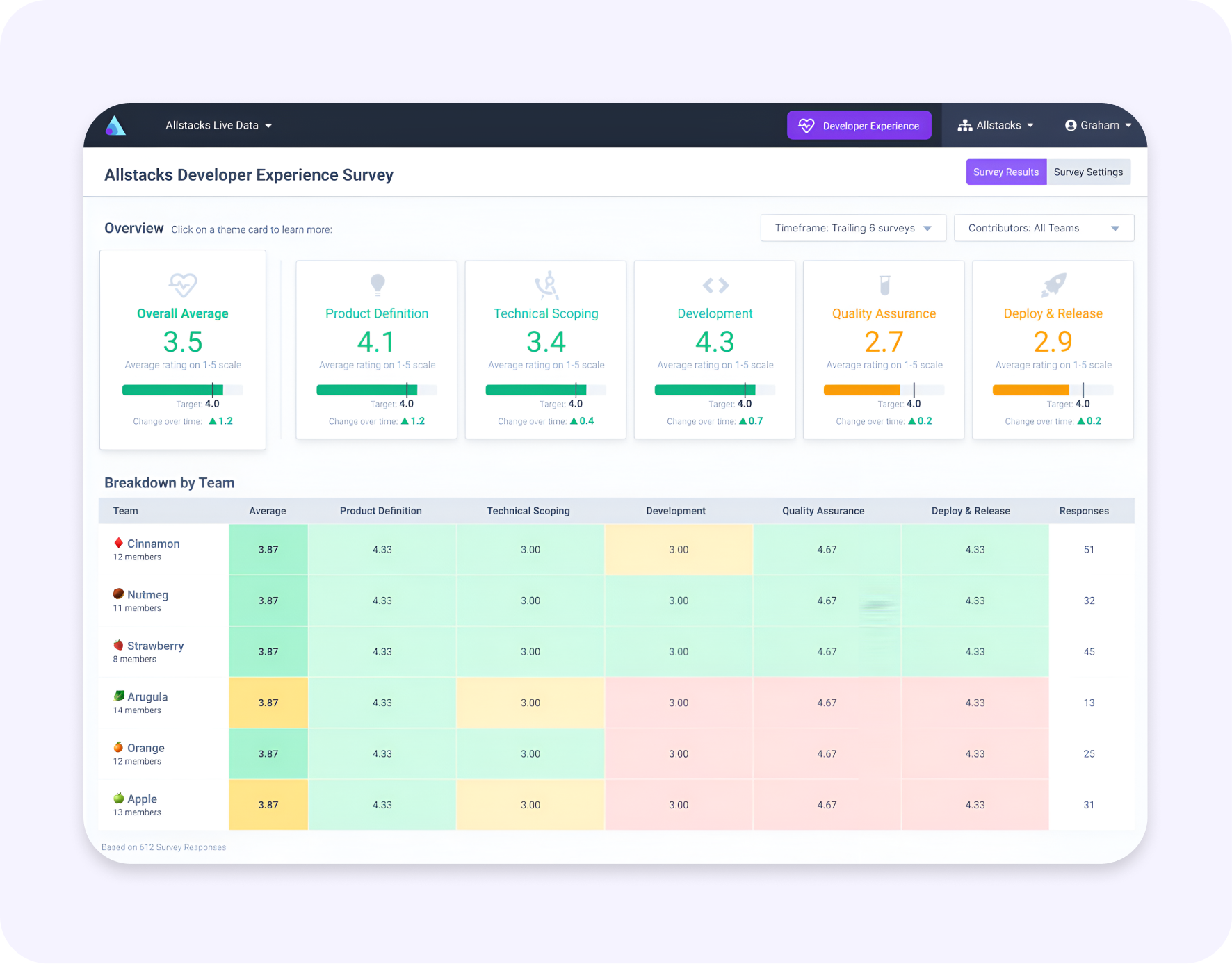This screenshot has width=1232, height=964.
Task: Click the Nutmeg team brown icon
Action: click(119, 594)
